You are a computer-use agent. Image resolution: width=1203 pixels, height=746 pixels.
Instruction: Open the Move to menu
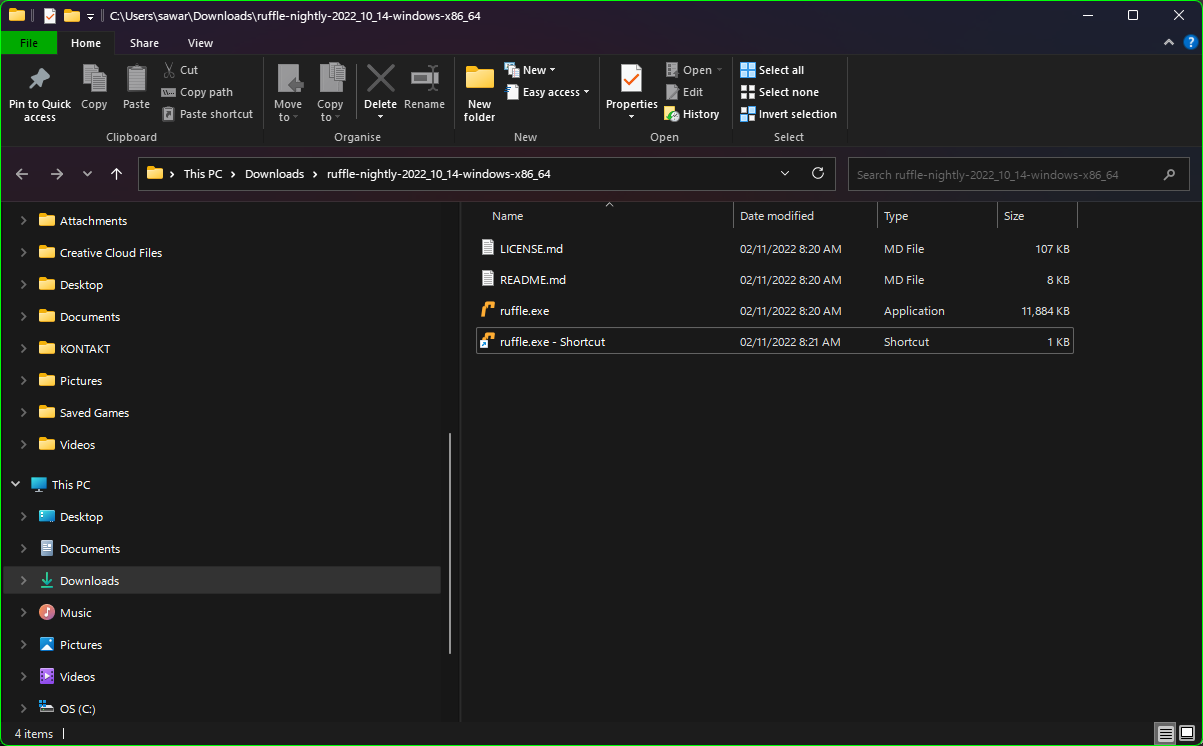click(288, 93)
